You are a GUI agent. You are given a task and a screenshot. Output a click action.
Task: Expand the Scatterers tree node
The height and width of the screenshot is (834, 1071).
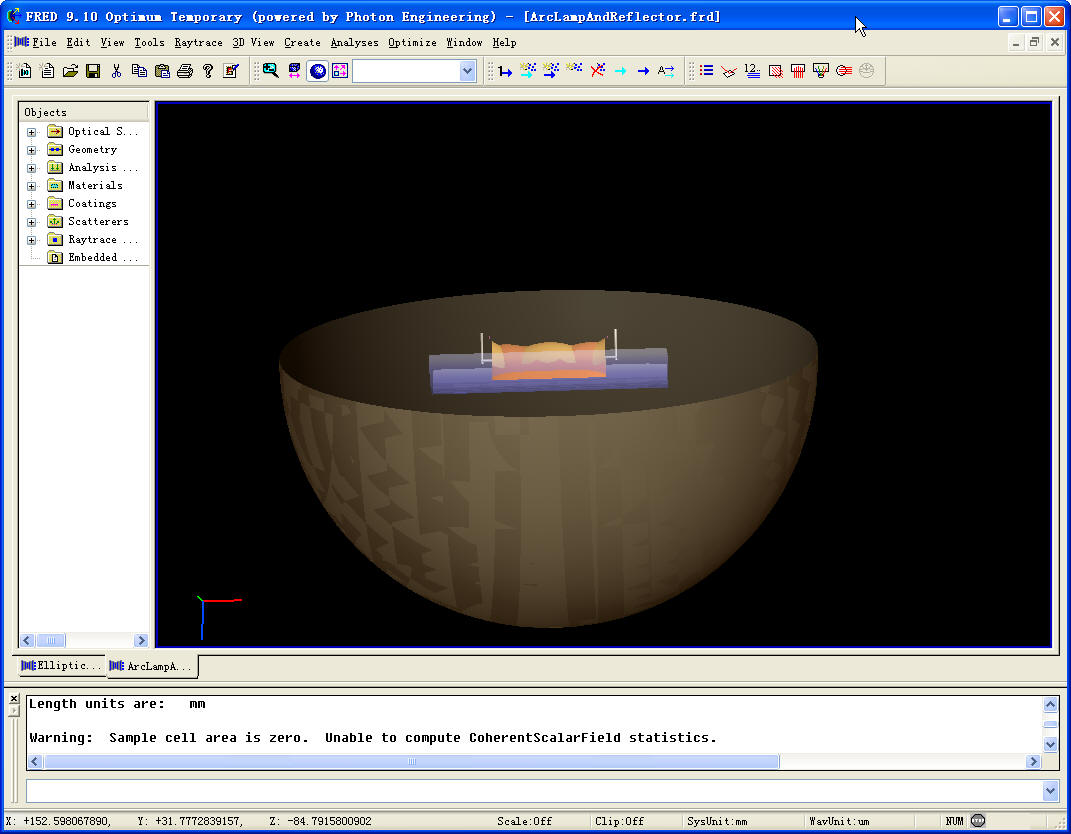click(x=31, y=222)
